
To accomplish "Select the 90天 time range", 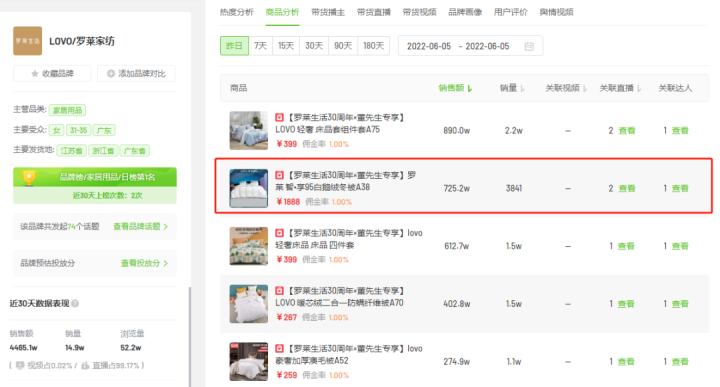I will click(x=343, y=46).
